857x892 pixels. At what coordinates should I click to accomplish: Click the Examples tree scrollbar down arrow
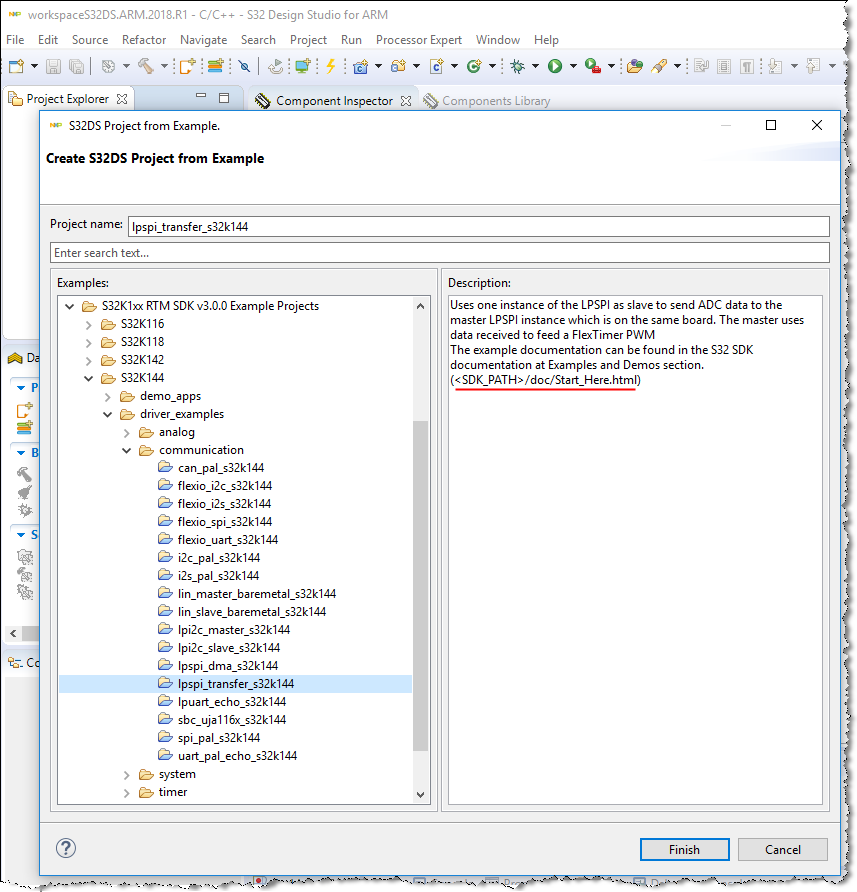421,795
